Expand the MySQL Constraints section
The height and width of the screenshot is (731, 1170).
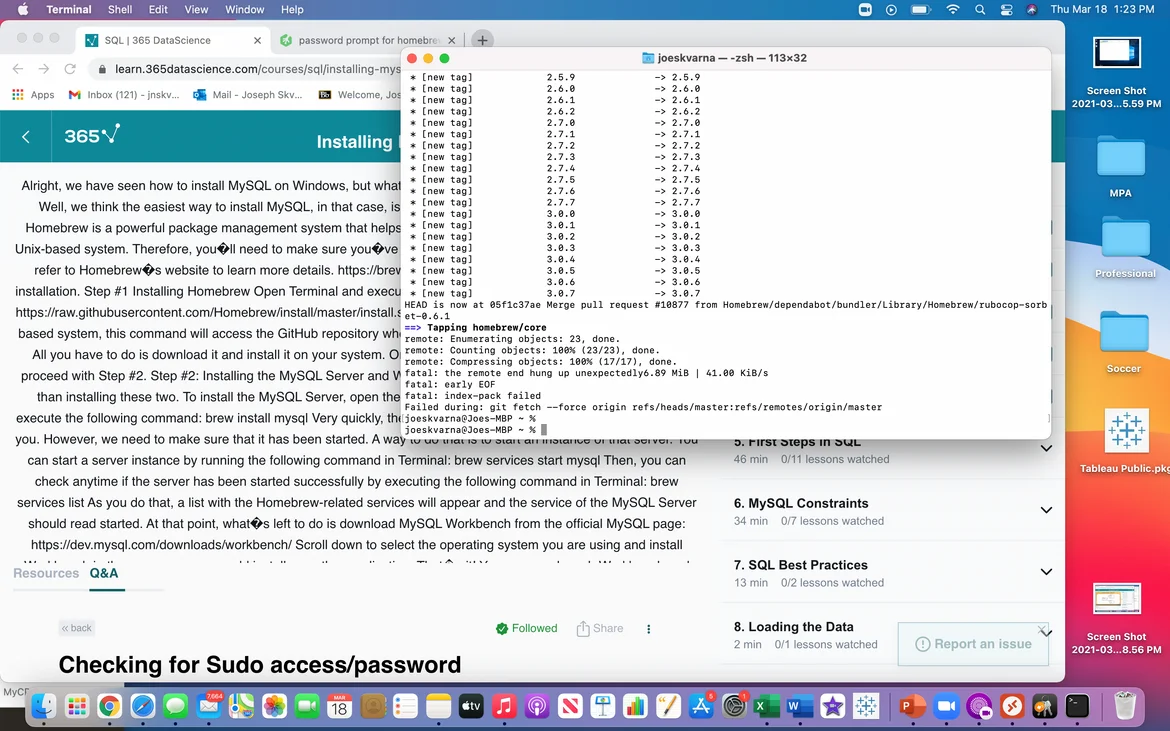coord(1046,510)
